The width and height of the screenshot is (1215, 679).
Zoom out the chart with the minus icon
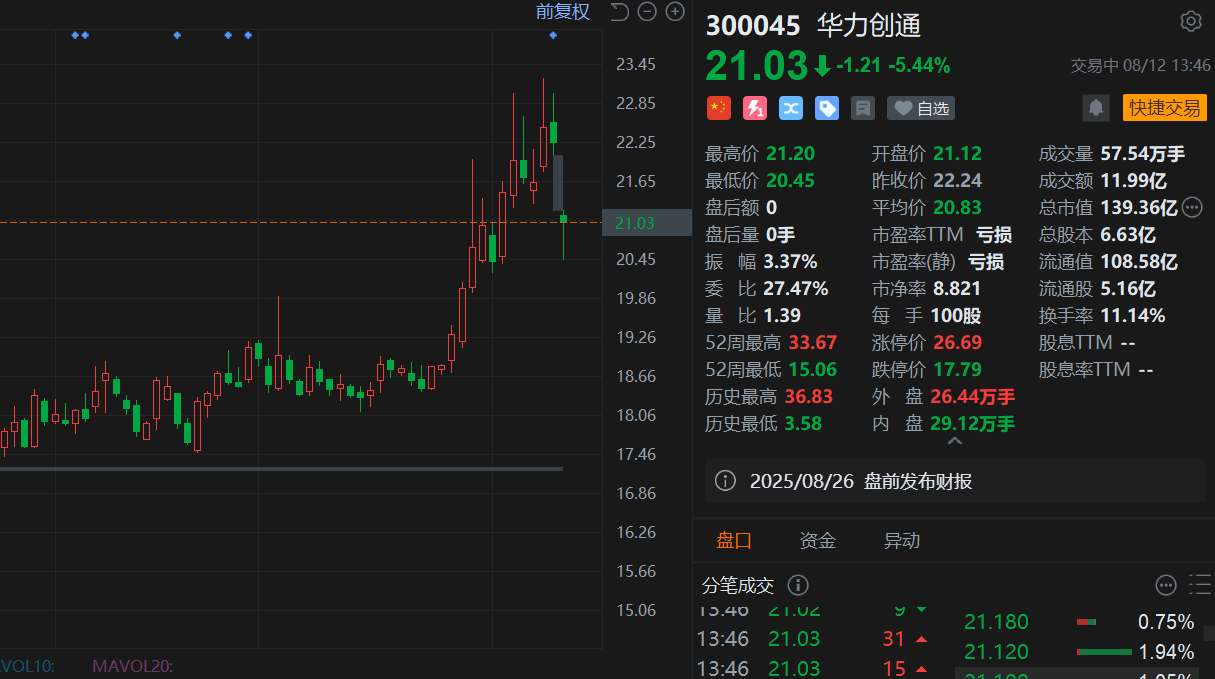click(647, 12)
